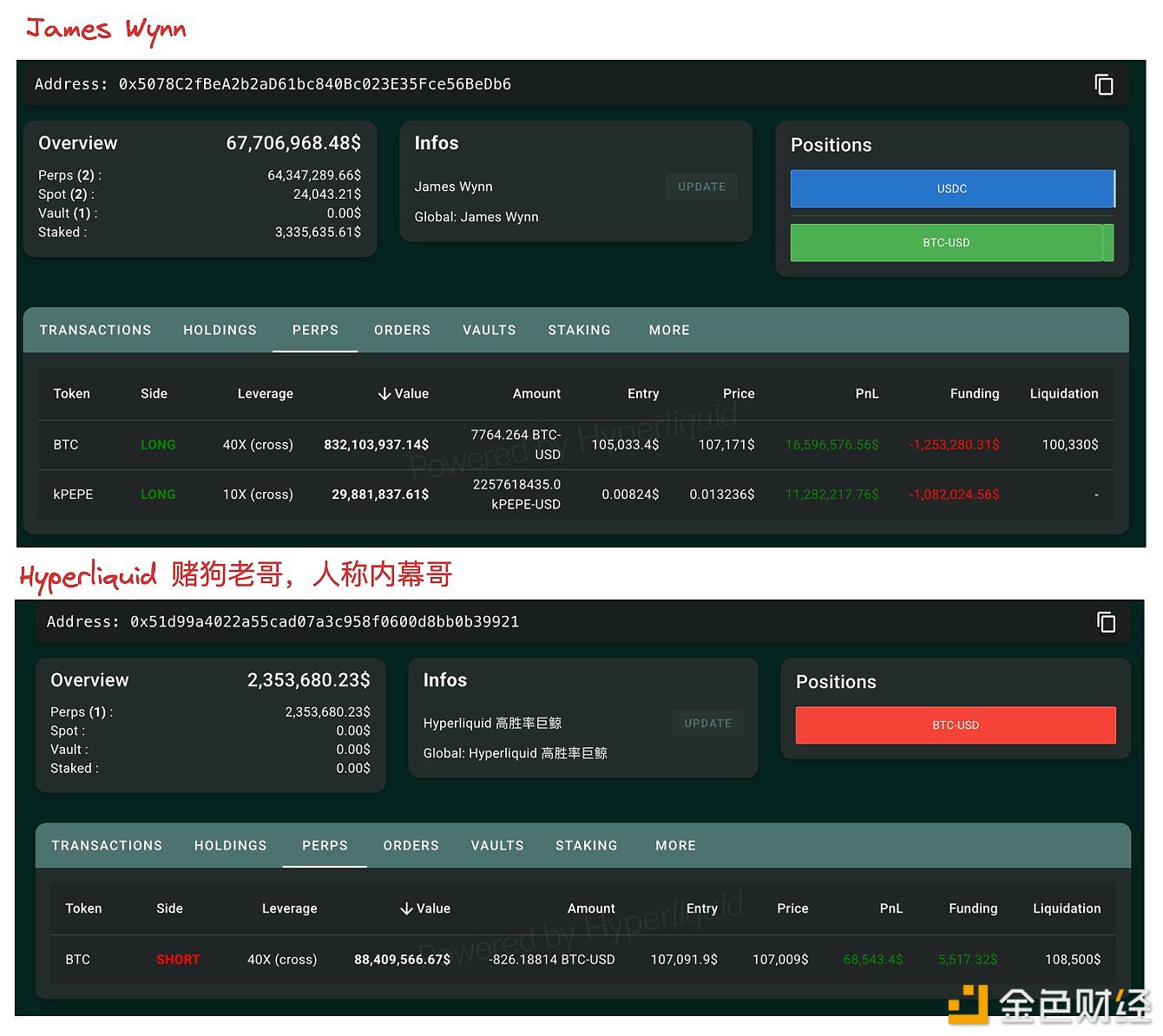1163x1036 pixels.
Task: Switch to HOLDINGS tab in top panel
Action: [x=220, y=331]
